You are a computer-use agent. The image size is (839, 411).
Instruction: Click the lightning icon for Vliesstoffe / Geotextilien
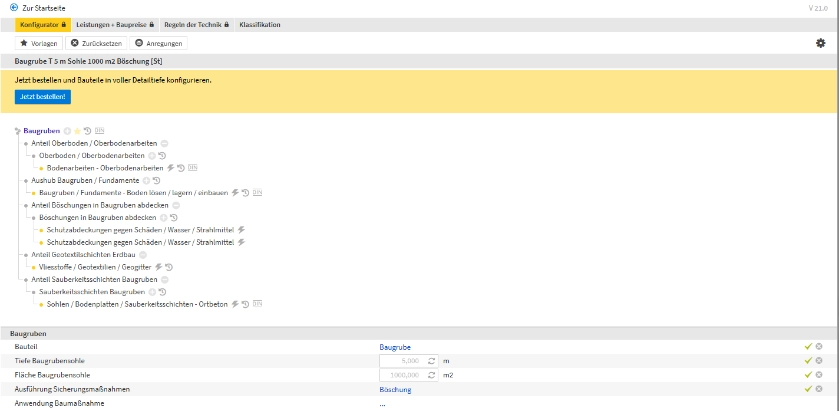tap(158, 267)
